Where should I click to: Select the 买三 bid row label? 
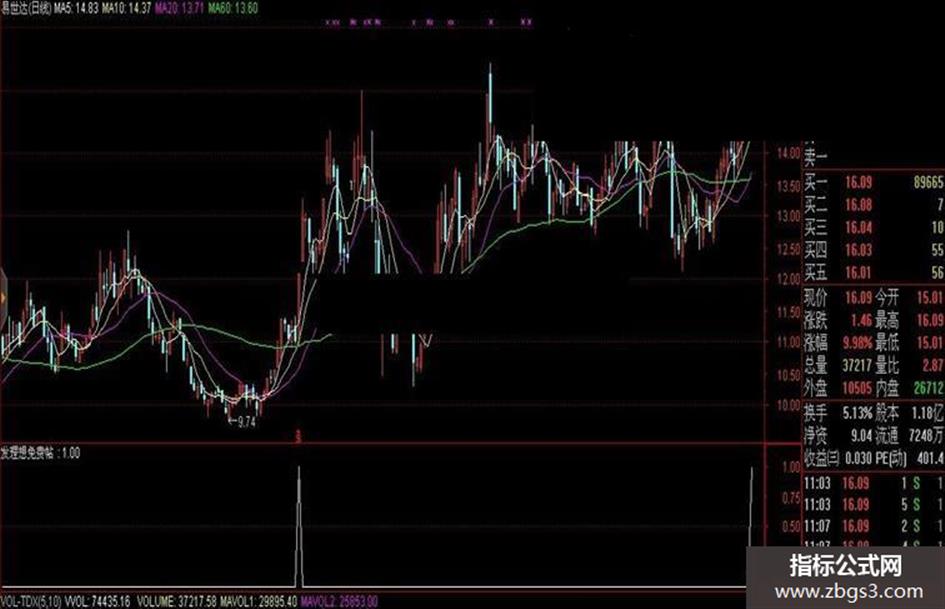816,227
